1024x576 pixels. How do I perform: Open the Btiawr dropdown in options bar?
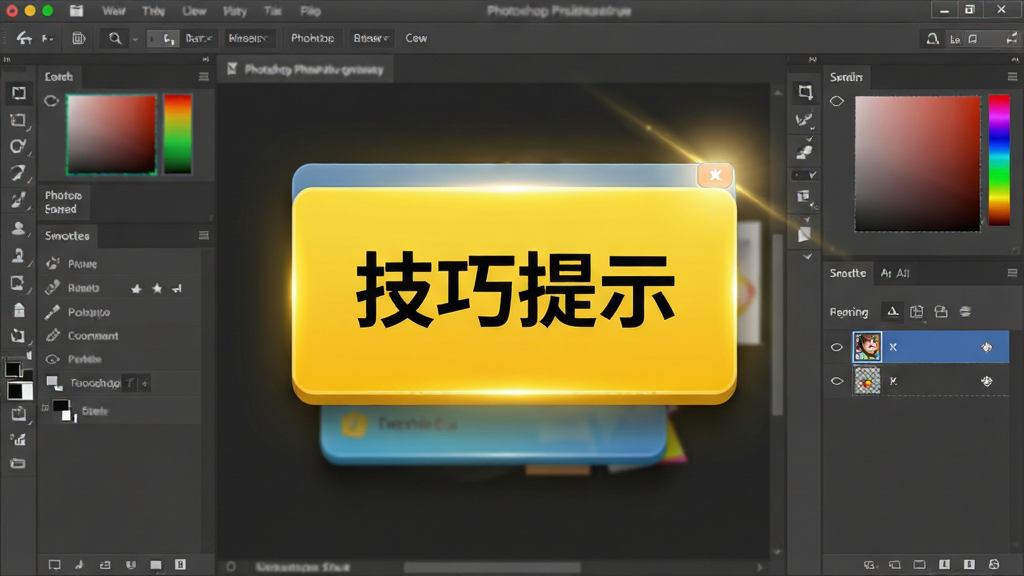tap(370, 39)
